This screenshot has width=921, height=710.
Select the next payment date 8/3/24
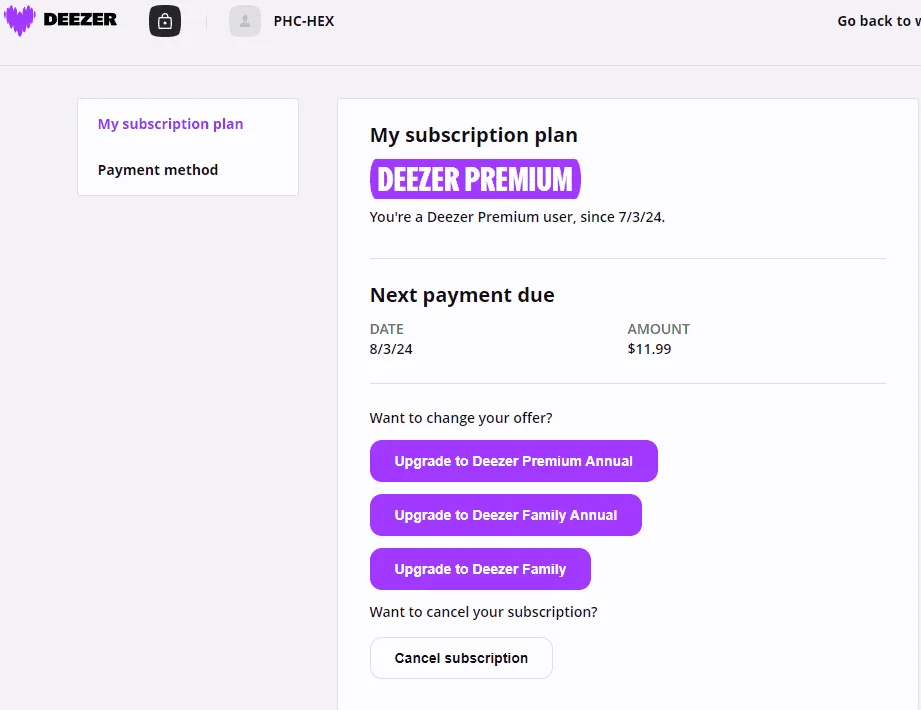coord(391,349)
